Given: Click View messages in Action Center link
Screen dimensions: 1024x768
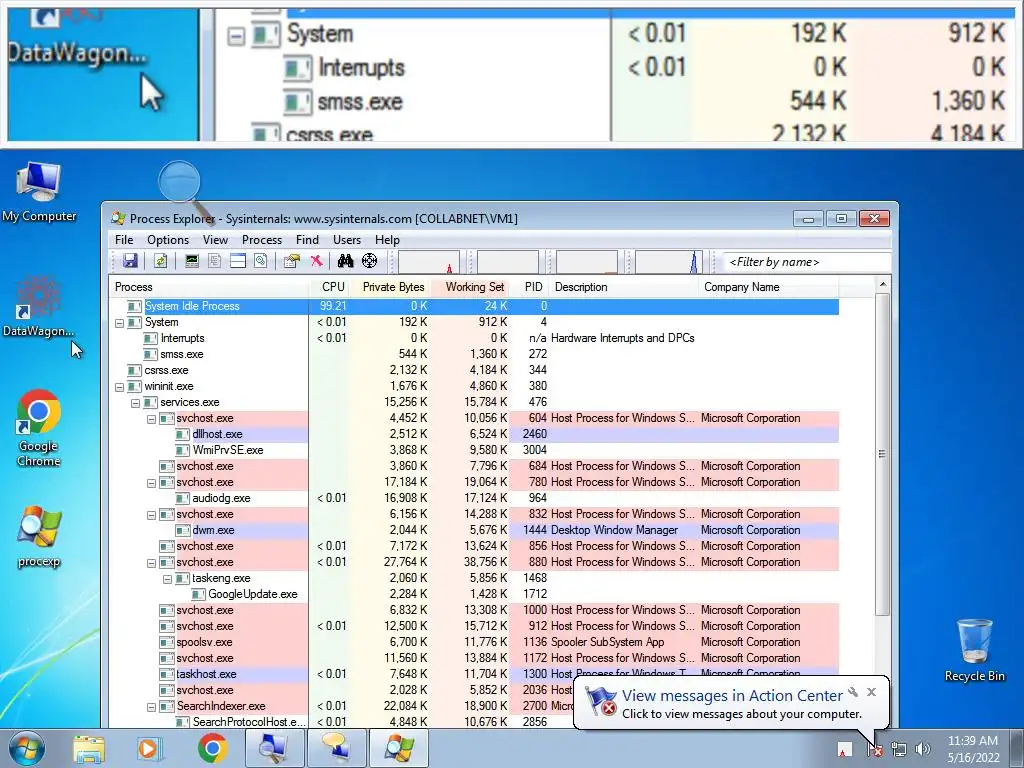Looking at the screenshot, I should tap(731, 696).
